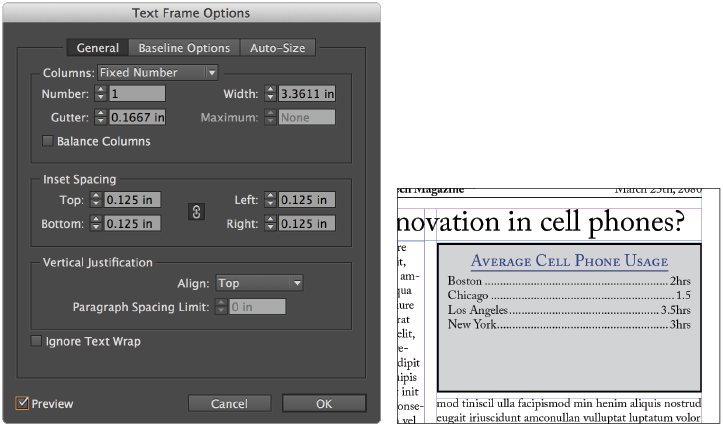Screen dimensions: 723x426
Task: Click the Top inset stepper arrows
Action: (97, 200)
